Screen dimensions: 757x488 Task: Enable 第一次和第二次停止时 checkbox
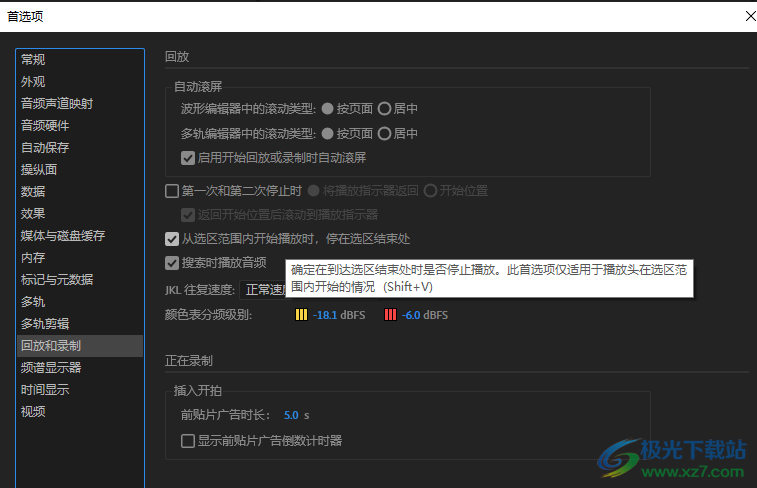click(172, 191)
